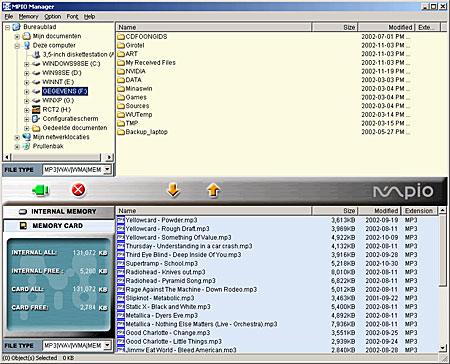The height and width of the screenshot is (364, 450).
Task: Click the Mijn documenten folder icon
Action: [26, 36]
